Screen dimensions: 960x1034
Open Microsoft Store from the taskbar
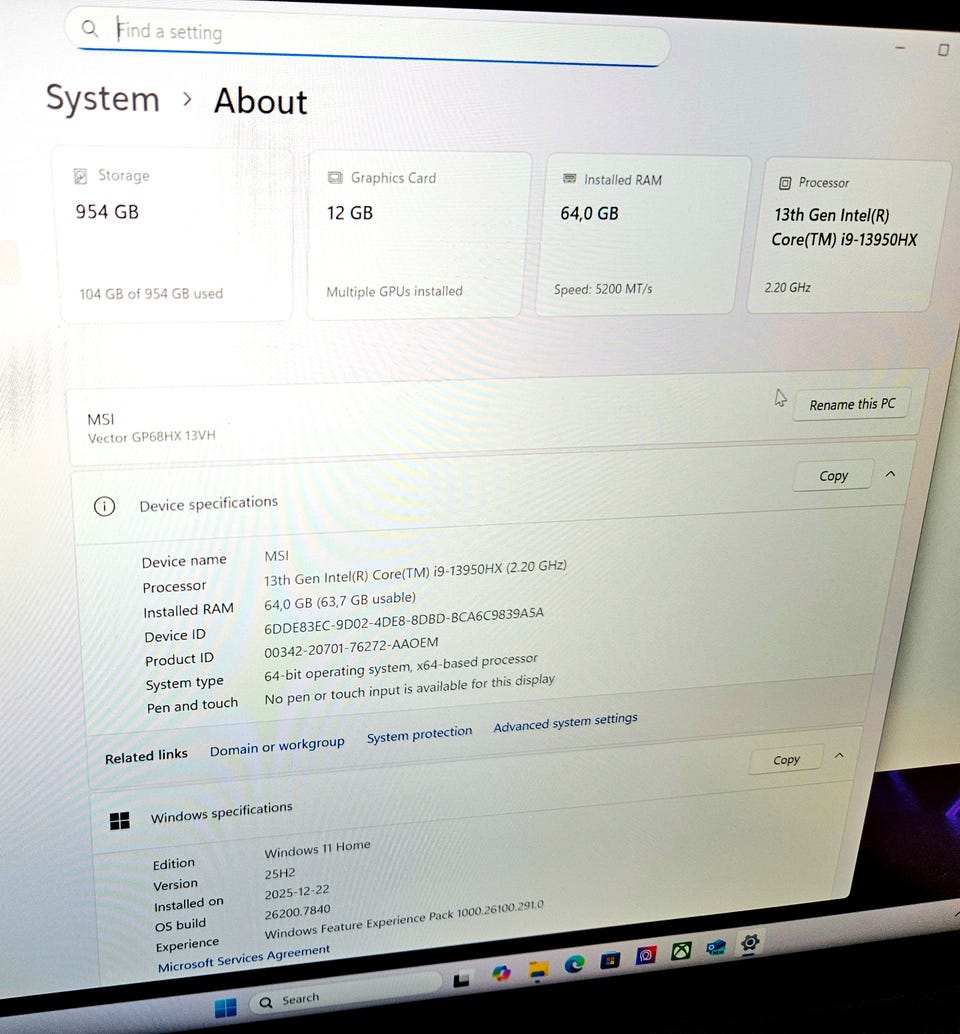coord(610,959)
